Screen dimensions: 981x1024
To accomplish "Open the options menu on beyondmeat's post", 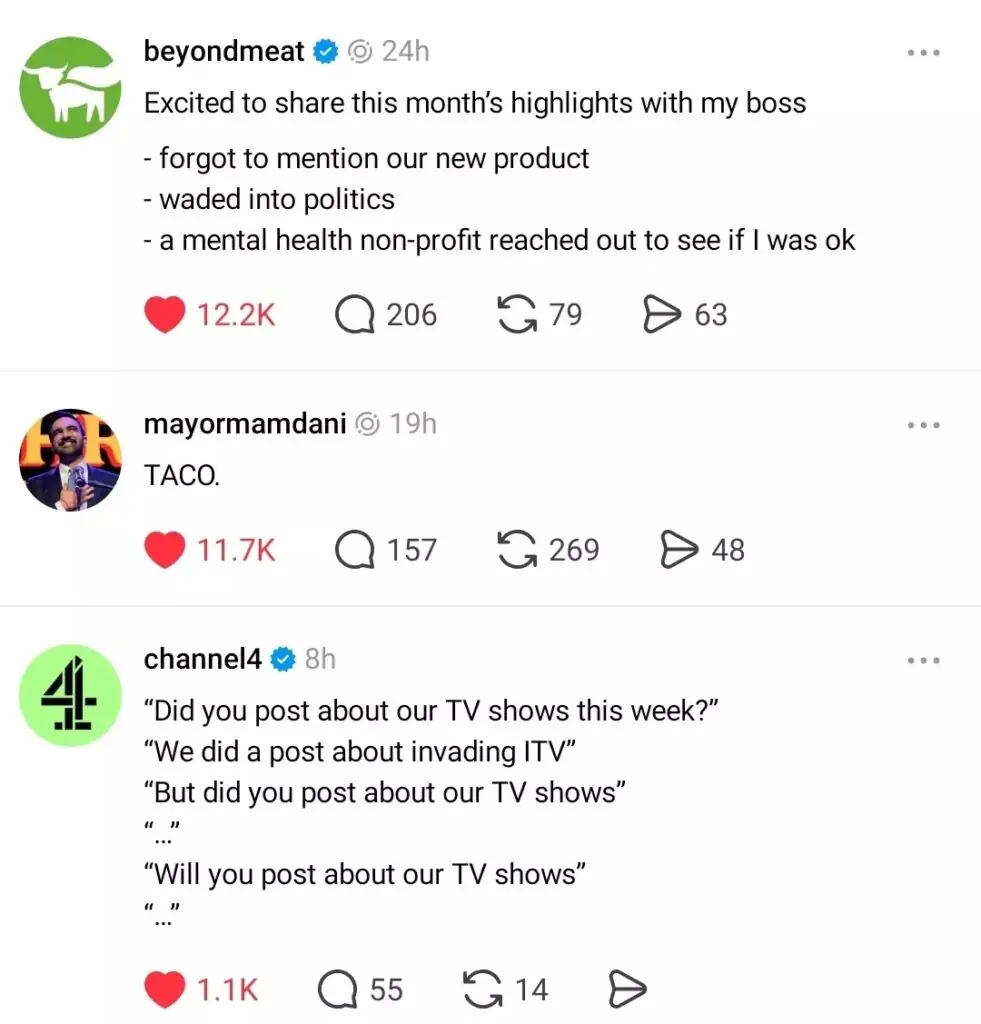I will [x=923, y=53].
